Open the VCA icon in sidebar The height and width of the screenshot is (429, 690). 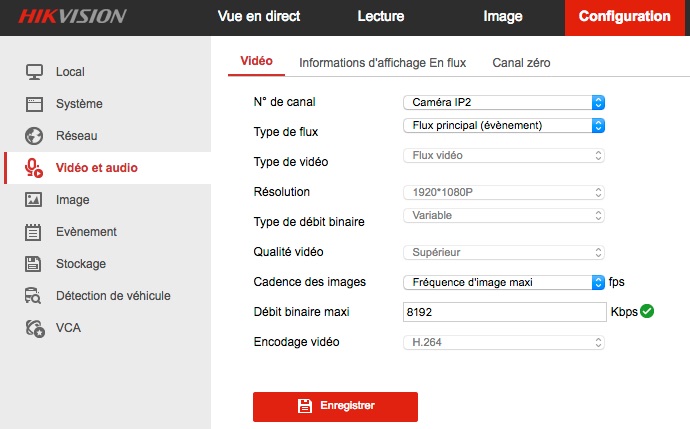point(34,328)
